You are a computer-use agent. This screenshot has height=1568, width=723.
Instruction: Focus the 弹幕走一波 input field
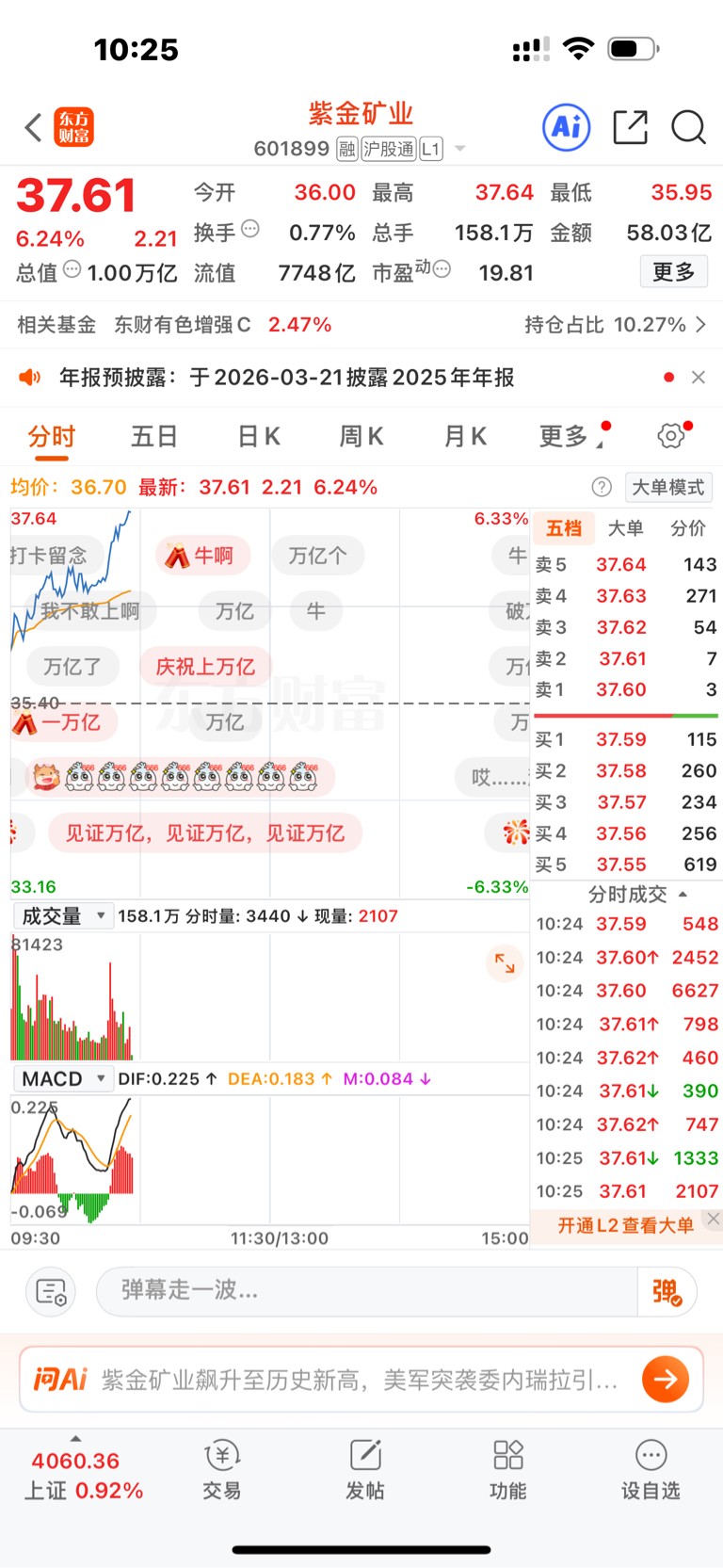click(367, 1291)
